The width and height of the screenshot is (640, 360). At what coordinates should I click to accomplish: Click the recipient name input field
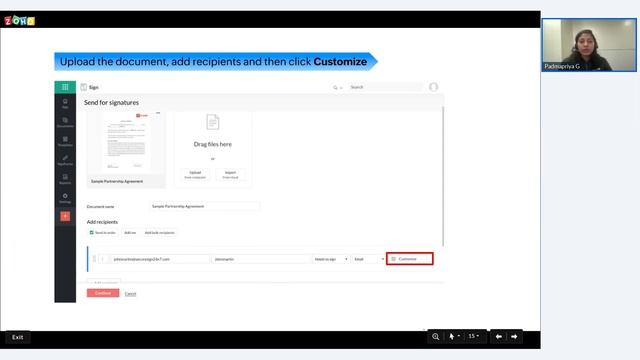pos(261,259)
